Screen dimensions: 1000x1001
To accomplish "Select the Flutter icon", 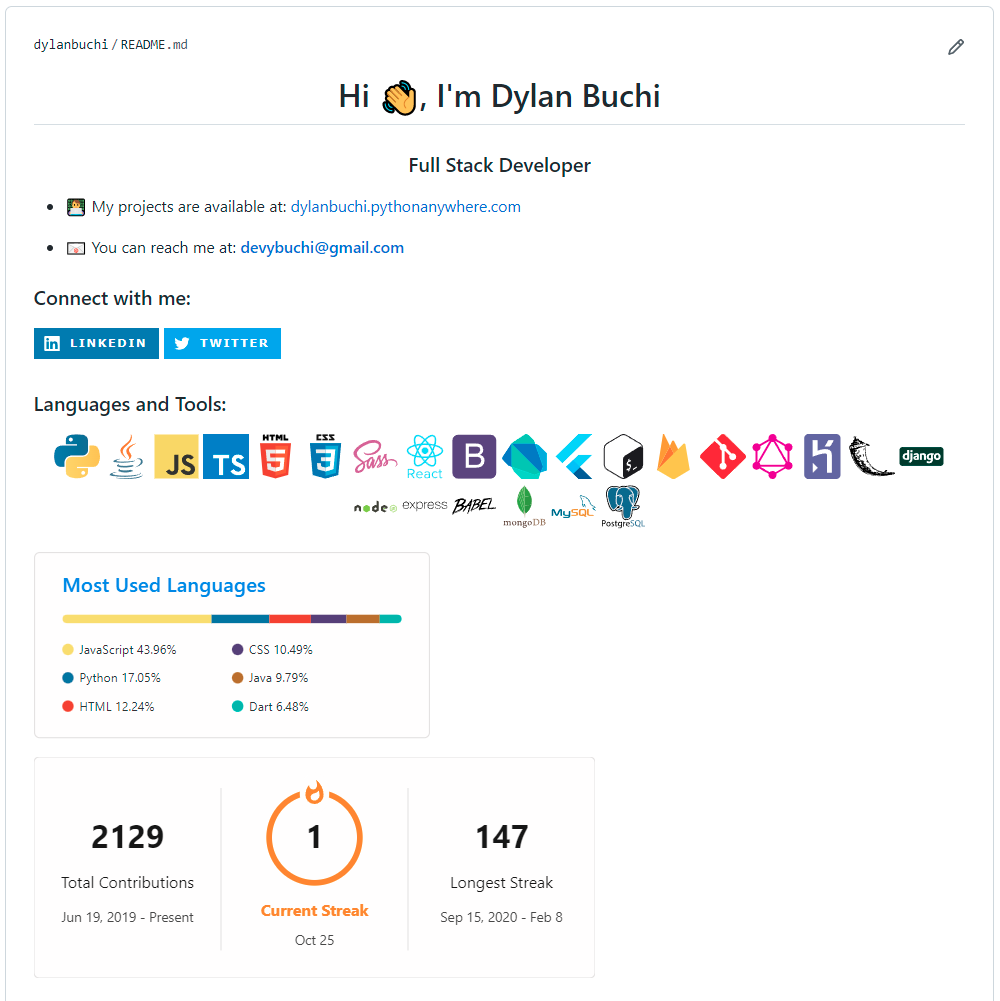I will coord(574,456).
